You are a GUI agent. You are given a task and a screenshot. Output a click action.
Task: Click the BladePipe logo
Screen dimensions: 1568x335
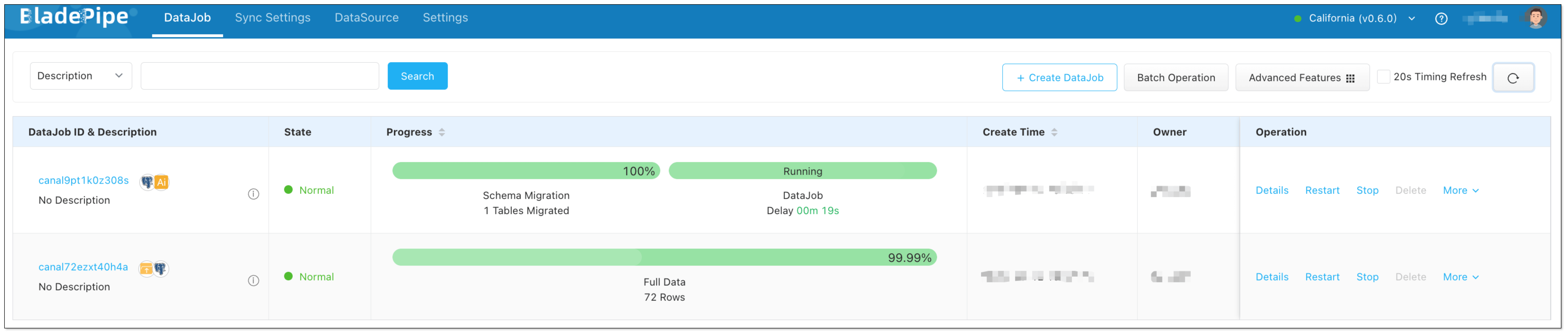point(74,17)
